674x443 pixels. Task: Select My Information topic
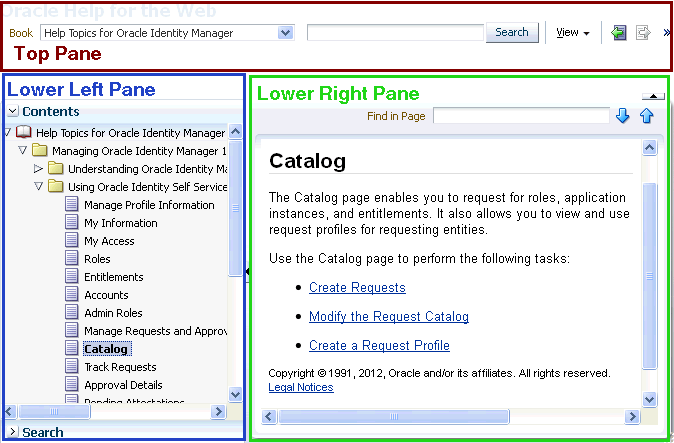(x=121, y=223)
